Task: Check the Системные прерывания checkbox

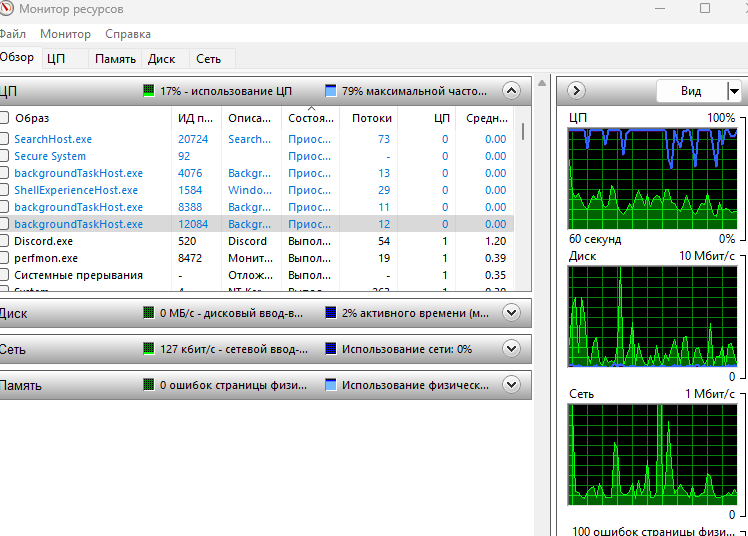Action: (4, 275)
